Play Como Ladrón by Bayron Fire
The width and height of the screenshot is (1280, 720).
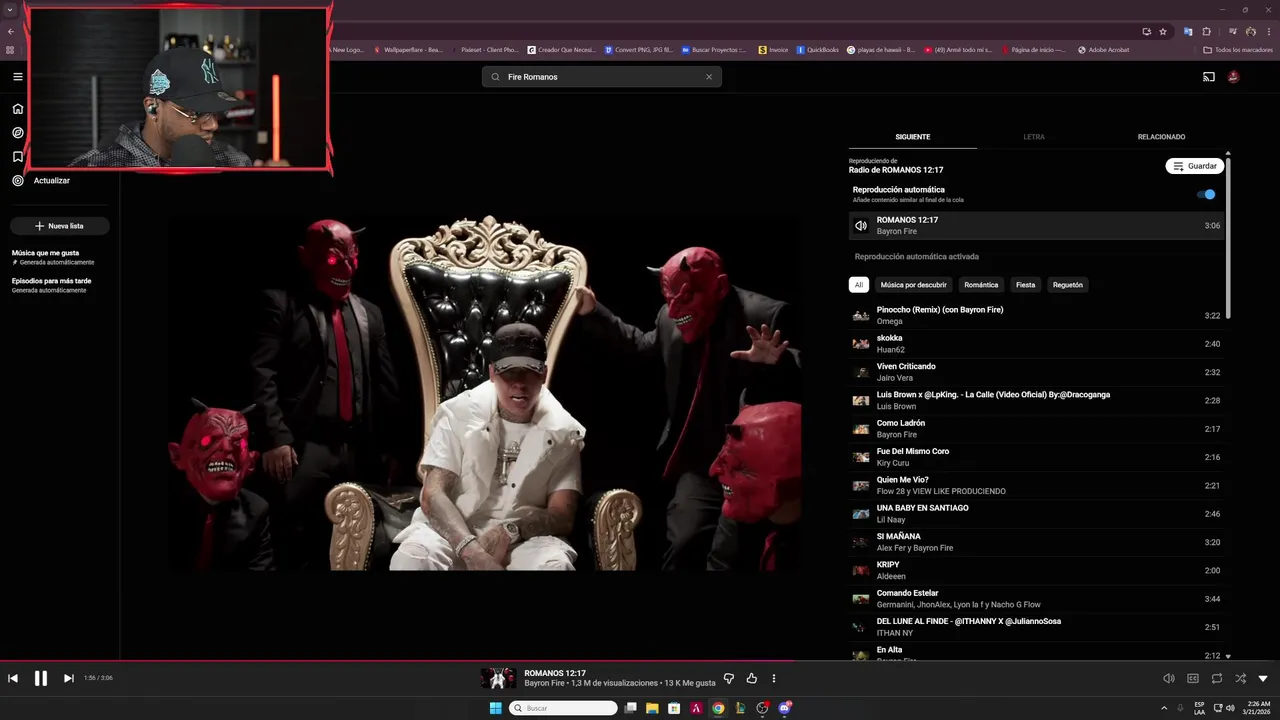tap(1036, 429)
